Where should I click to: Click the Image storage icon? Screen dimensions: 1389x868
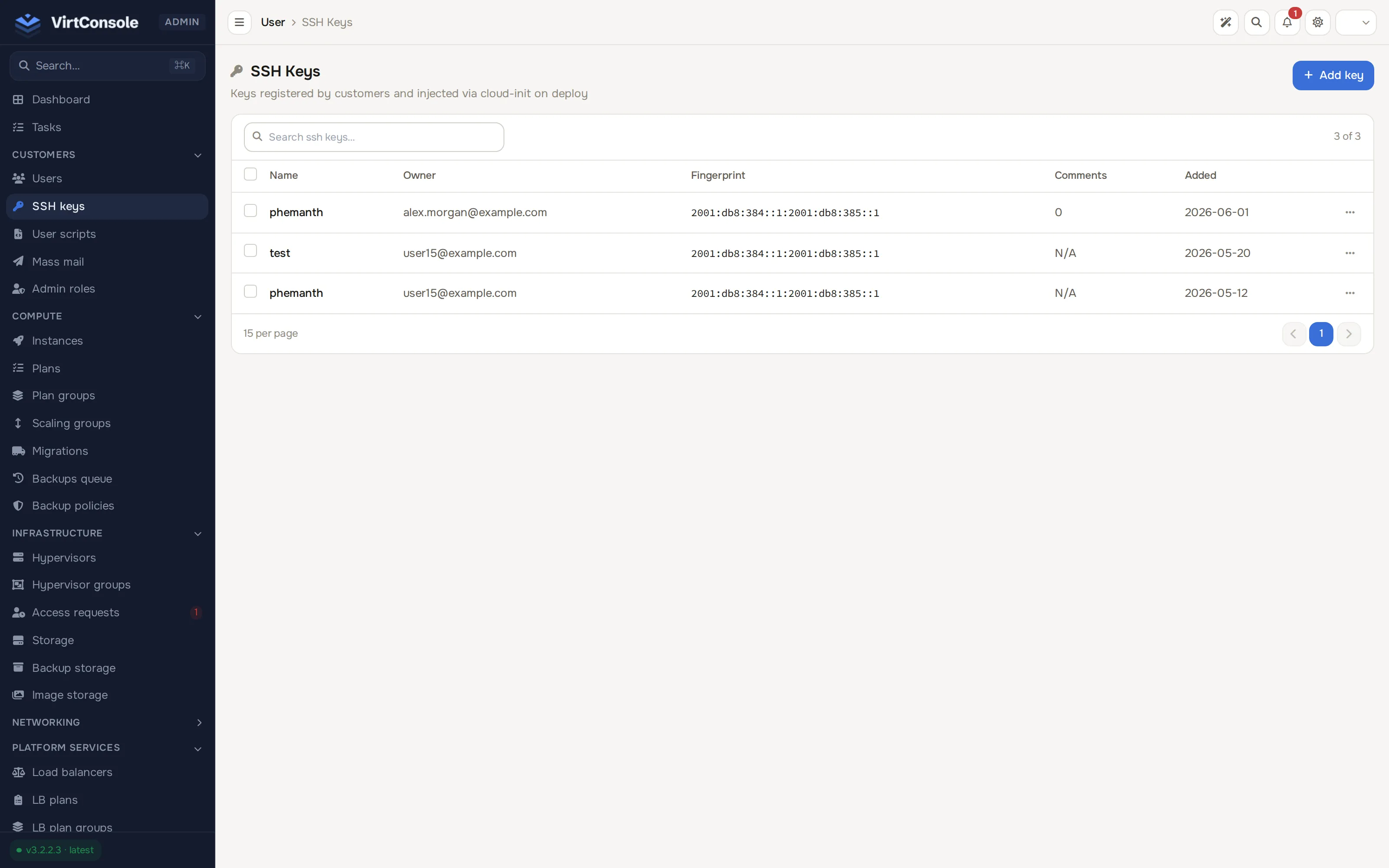18,695
